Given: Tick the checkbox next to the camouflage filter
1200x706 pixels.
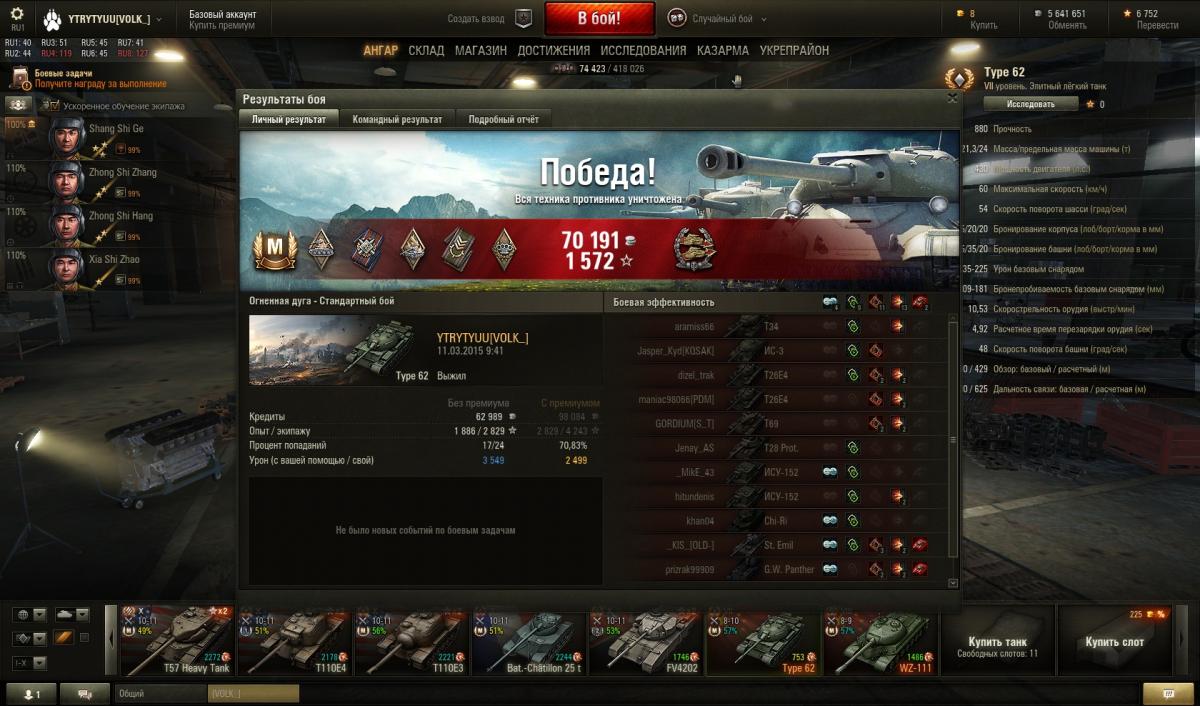Looking at the screenshot, I should (84, 638).
